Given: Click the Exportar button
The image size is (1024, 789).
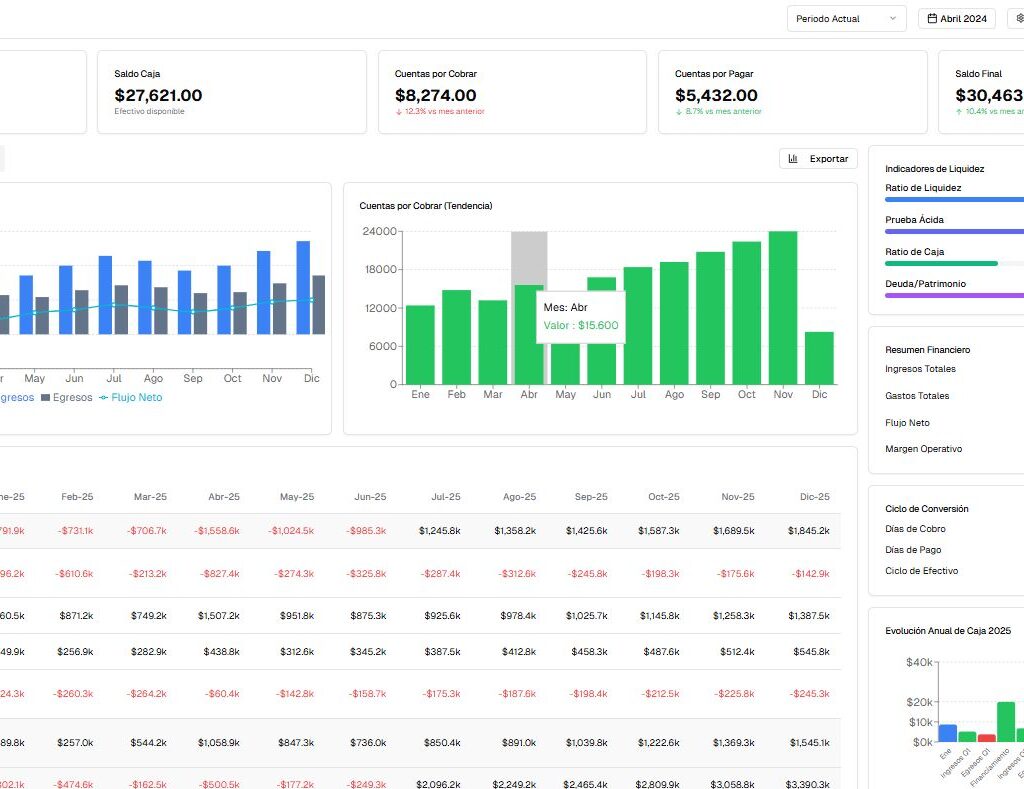Looking at the screenshot, I should (x=818, y=159).
